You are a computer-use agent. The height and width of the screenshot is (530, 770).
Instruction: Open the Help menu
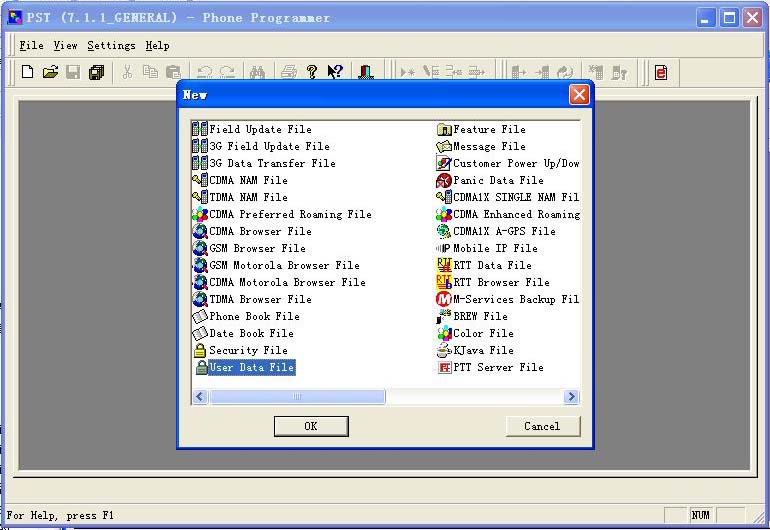157,45
